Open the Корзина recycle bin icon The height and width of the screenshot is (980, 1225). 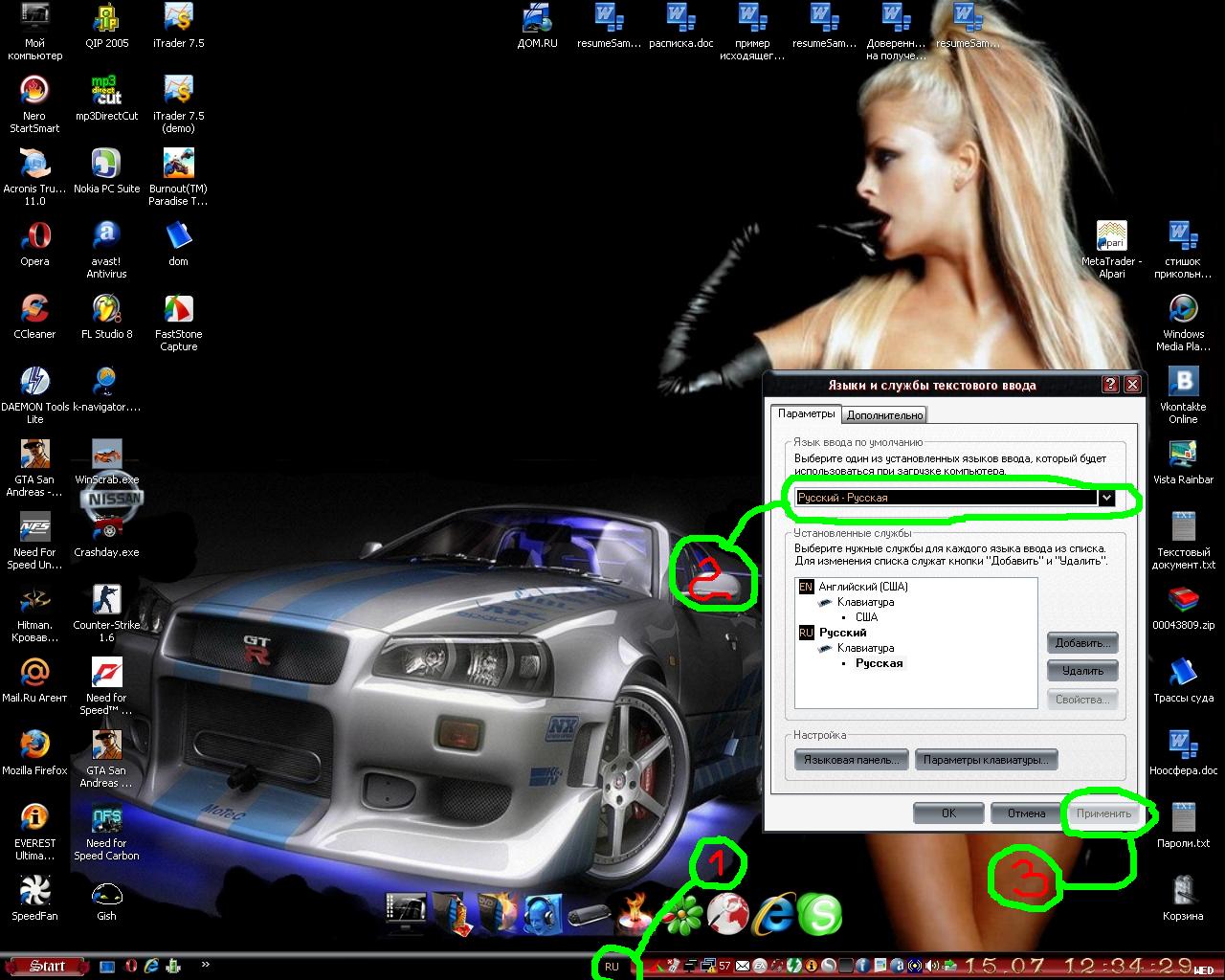coord(1183,891)
